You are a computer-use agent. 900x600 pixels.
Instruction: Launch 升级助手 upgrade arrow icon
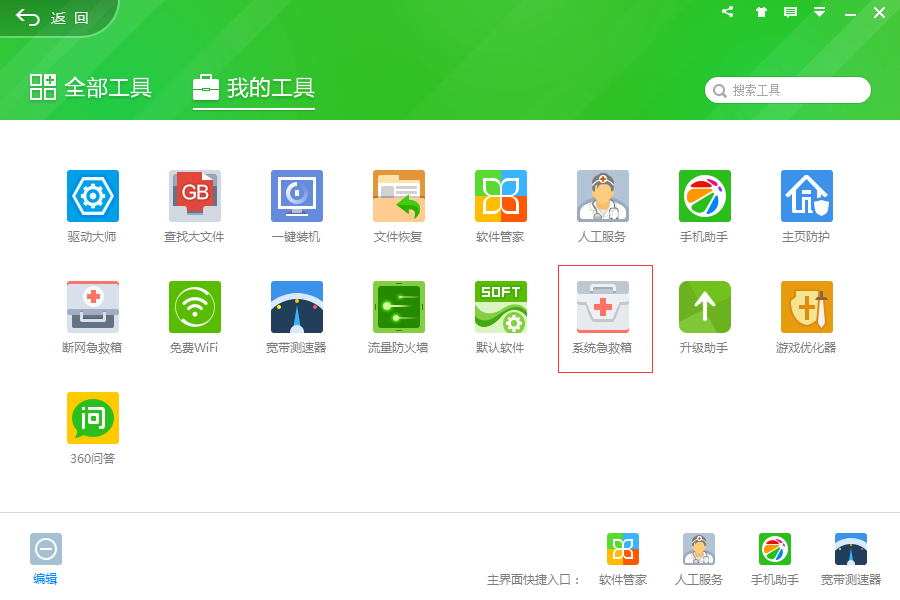pyautogui.click(x=705, y=307)
